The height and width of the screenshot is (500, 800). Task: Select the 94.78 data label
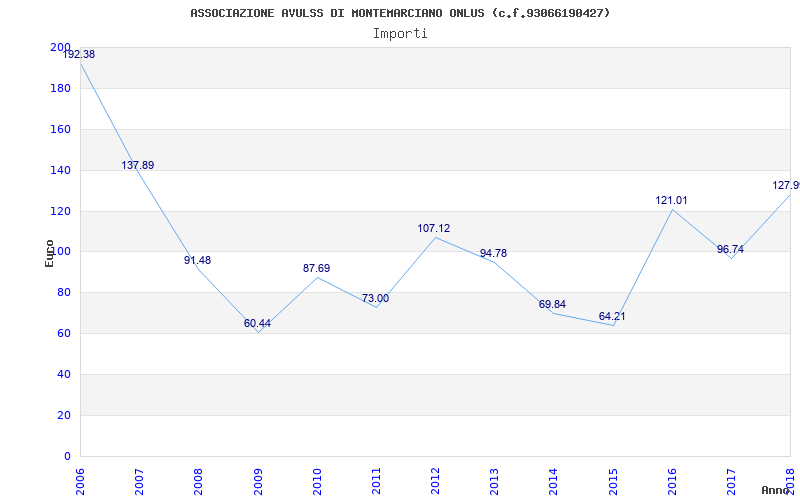pos(493,254)
